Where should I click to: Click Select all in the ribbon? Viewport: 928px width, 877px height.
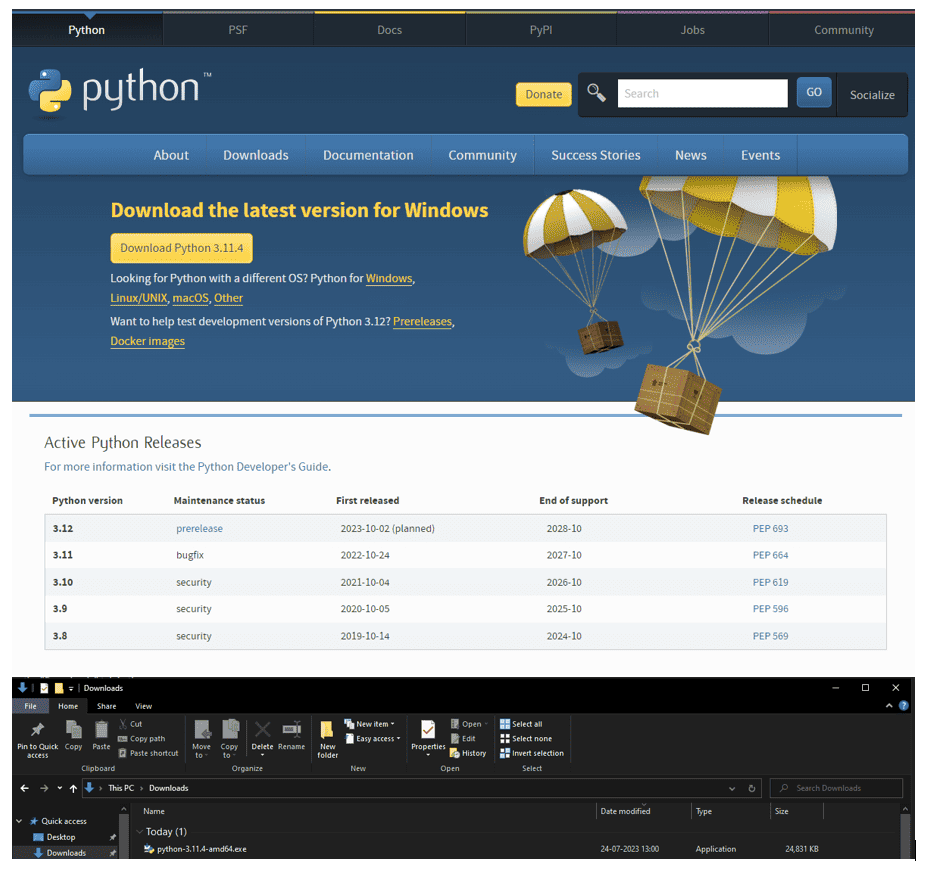pos(521,724)
